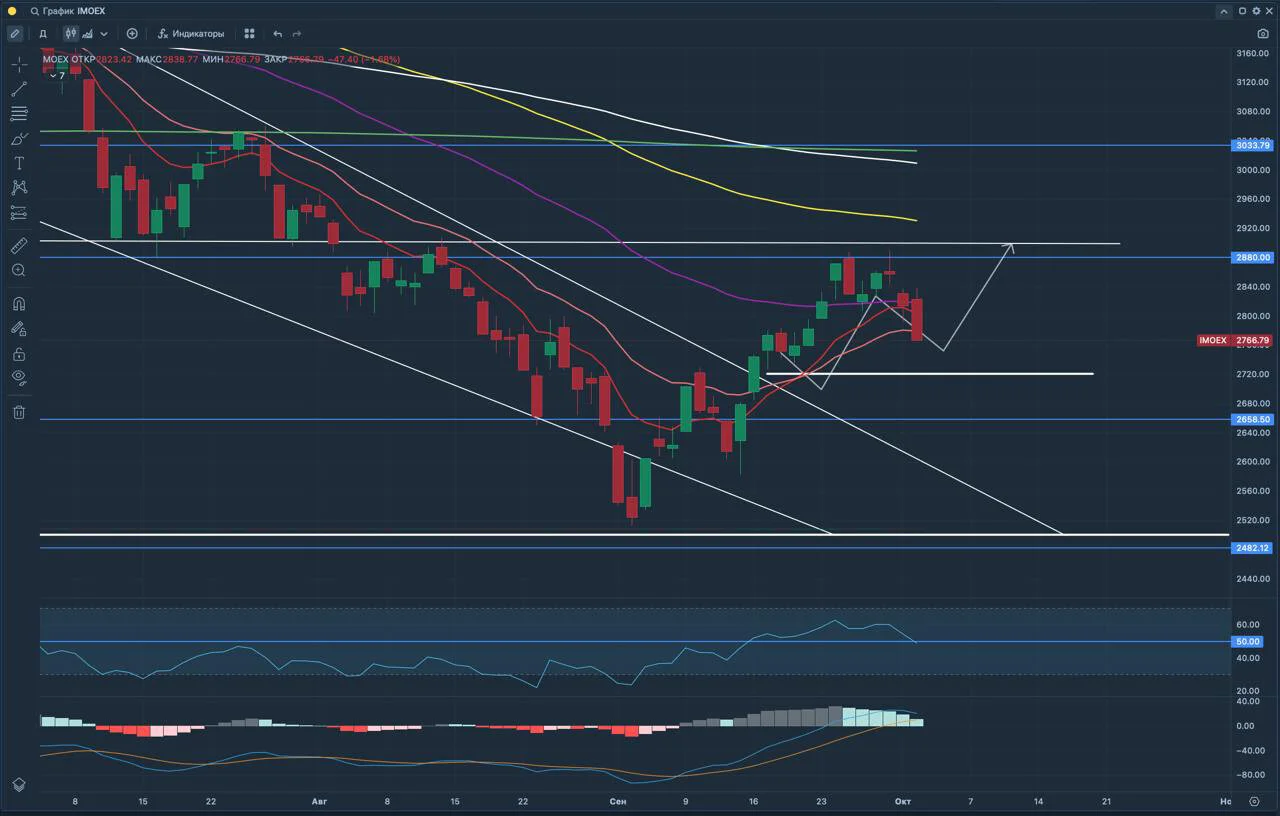Collapse the chart panel using top chevron
Image resolution: width=1280 pixels, height=816 pixels.
point(1224,11)
